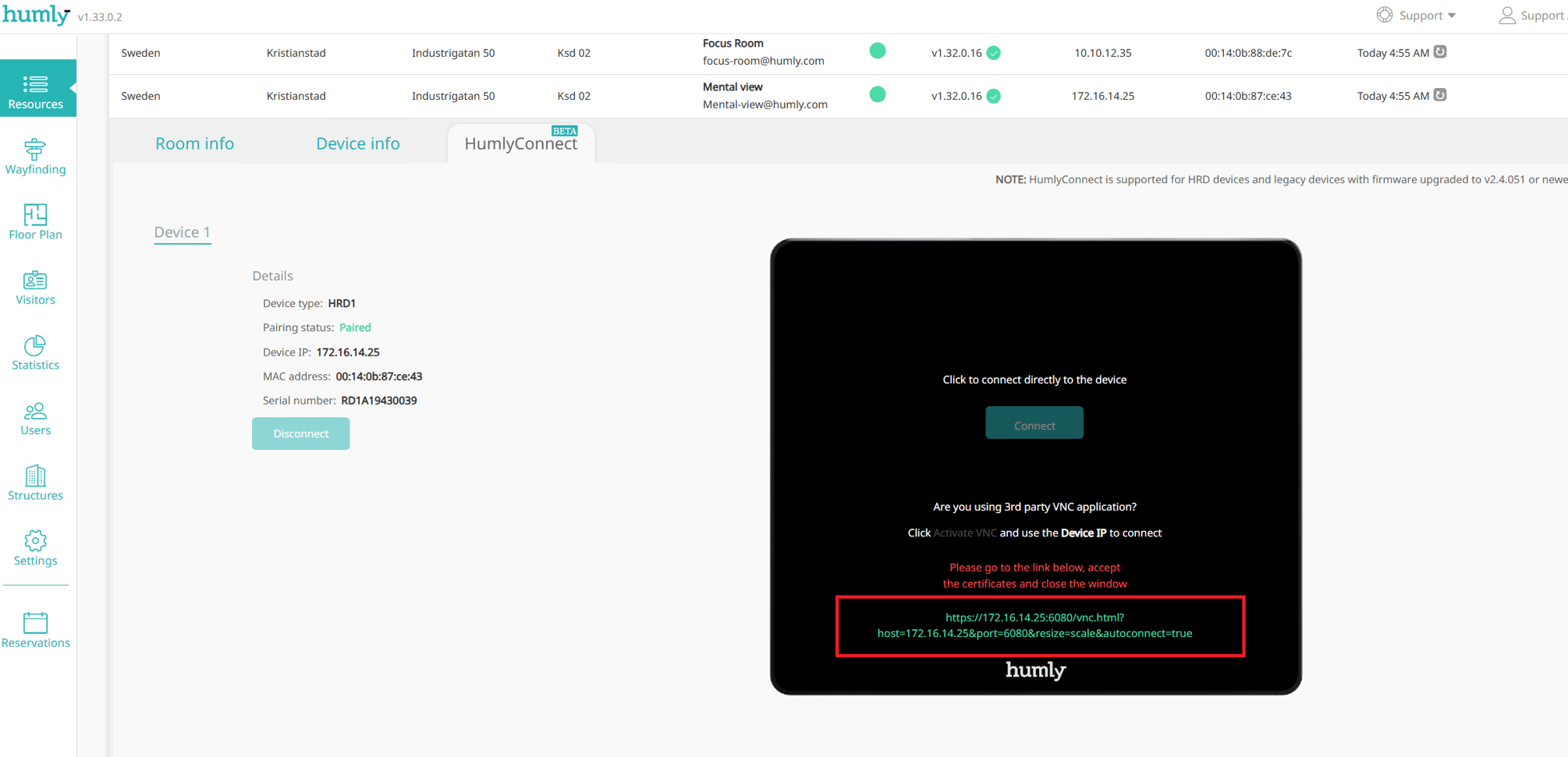Open the VNC certificate URL link
The image size is (1568, 757).
coord(1034,625)
